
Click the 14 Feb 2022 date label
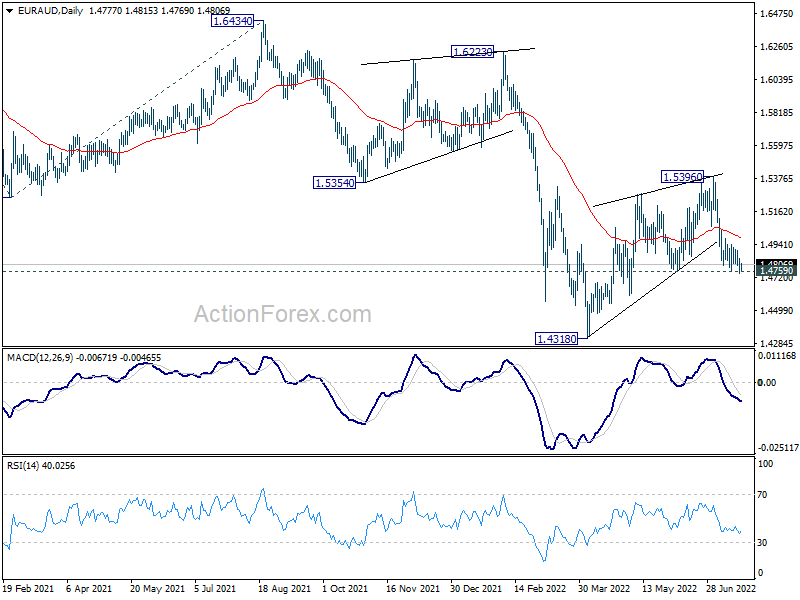[540, 588]
